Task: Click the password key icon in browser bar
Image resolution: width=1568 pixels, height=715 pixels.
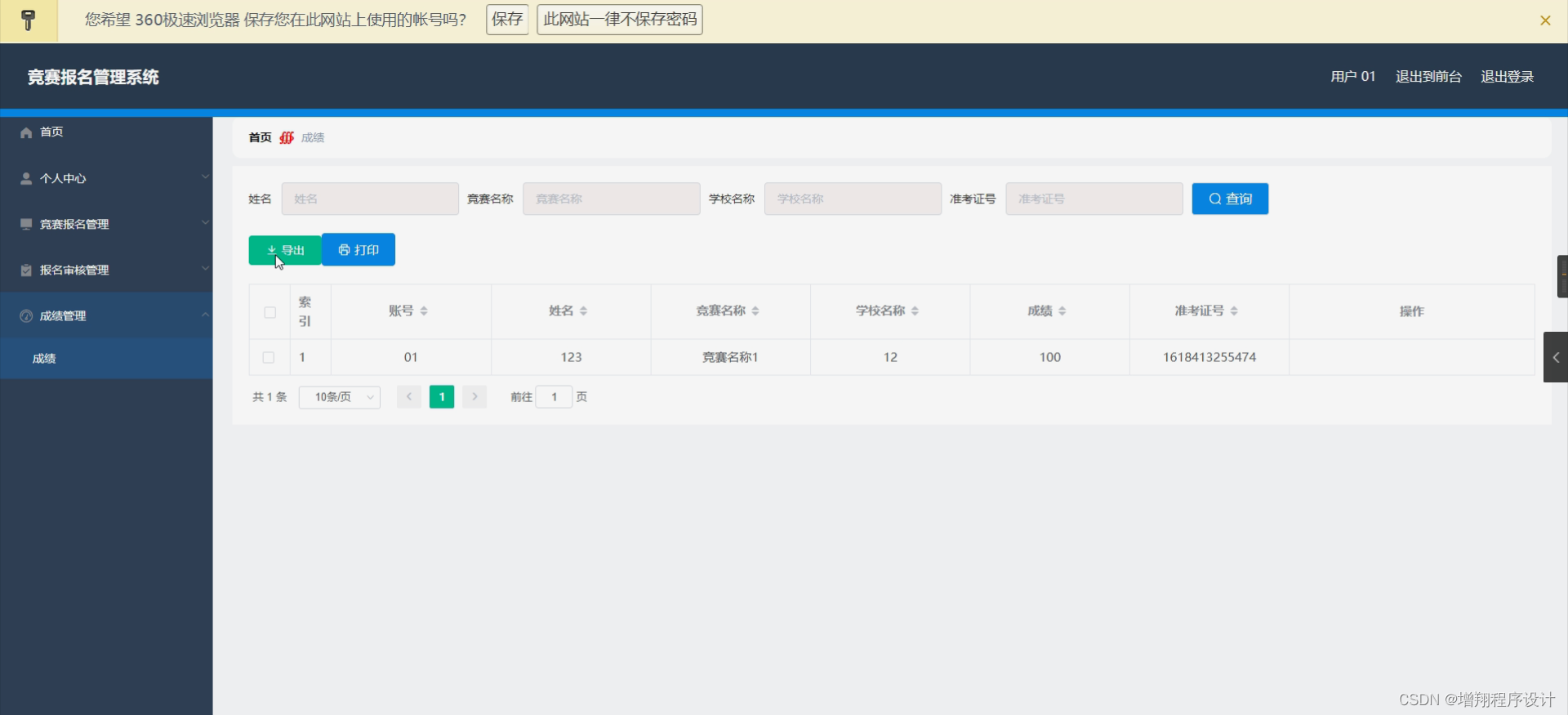Action: tap(29, 20)
